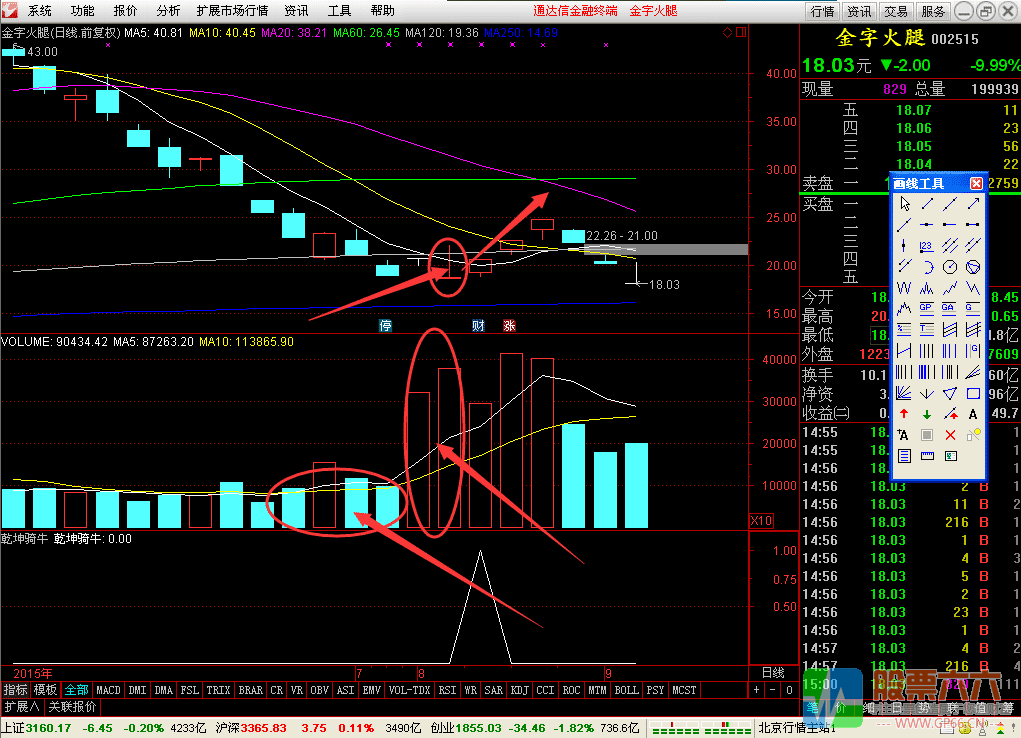The image size is (1021, 738).
Task: Select the 123 price label tool
Action: click(927, 246)
